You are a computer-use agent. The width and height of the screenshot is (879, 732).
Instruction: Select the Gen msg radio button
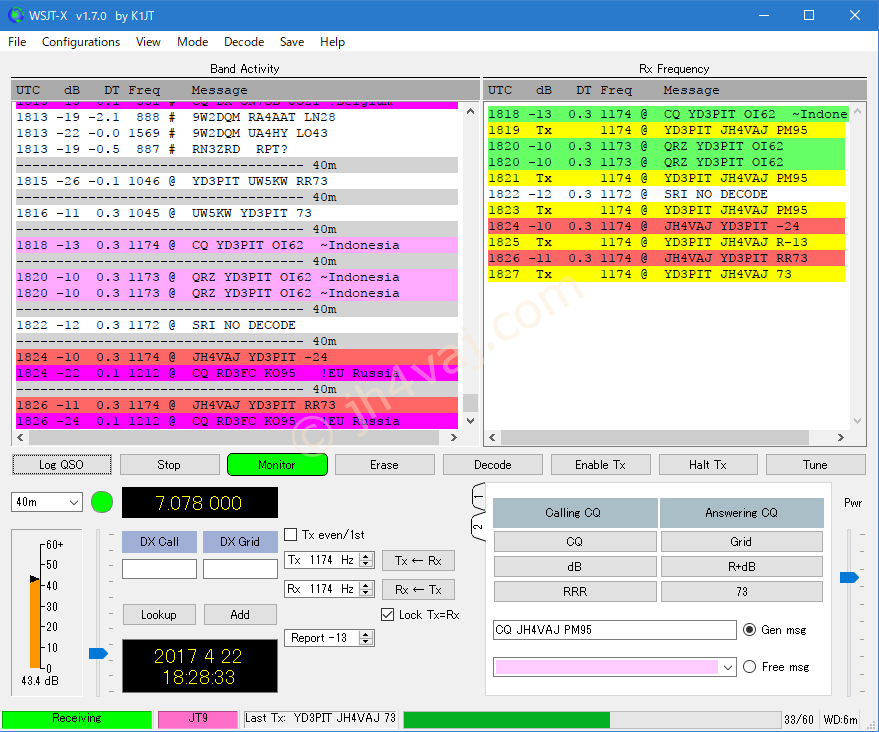coord(750,629)
